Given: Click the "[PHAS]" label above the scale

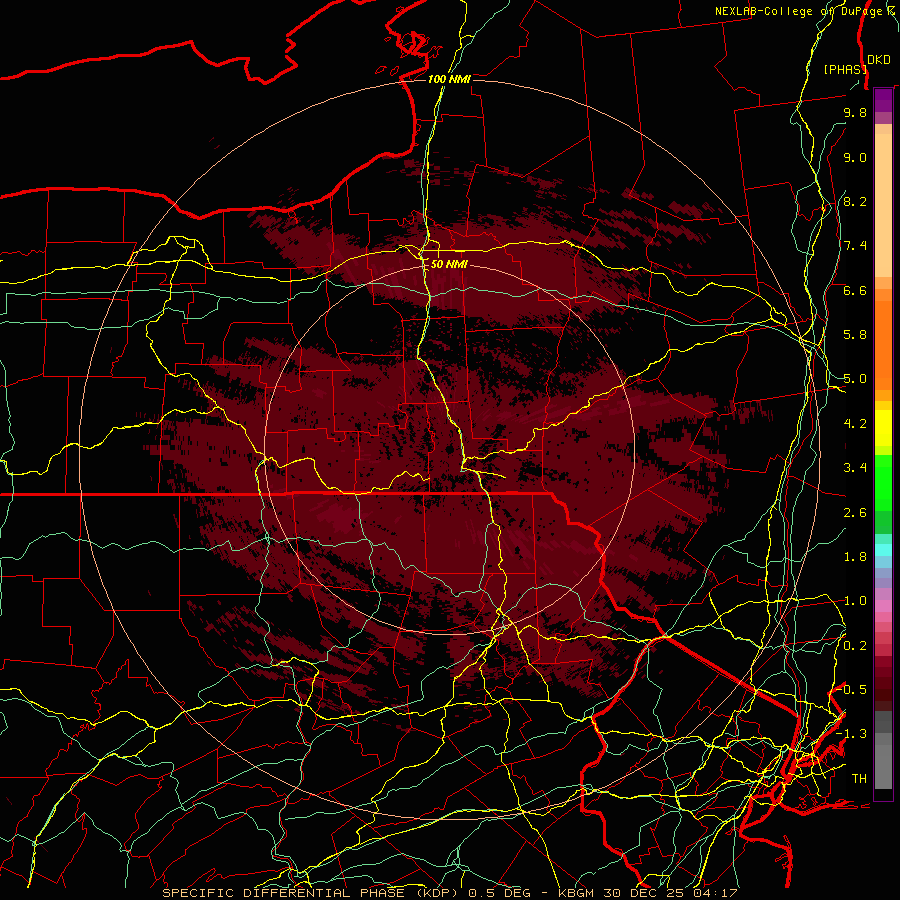Looking at the screenshot, I should (x=844, y=69).
